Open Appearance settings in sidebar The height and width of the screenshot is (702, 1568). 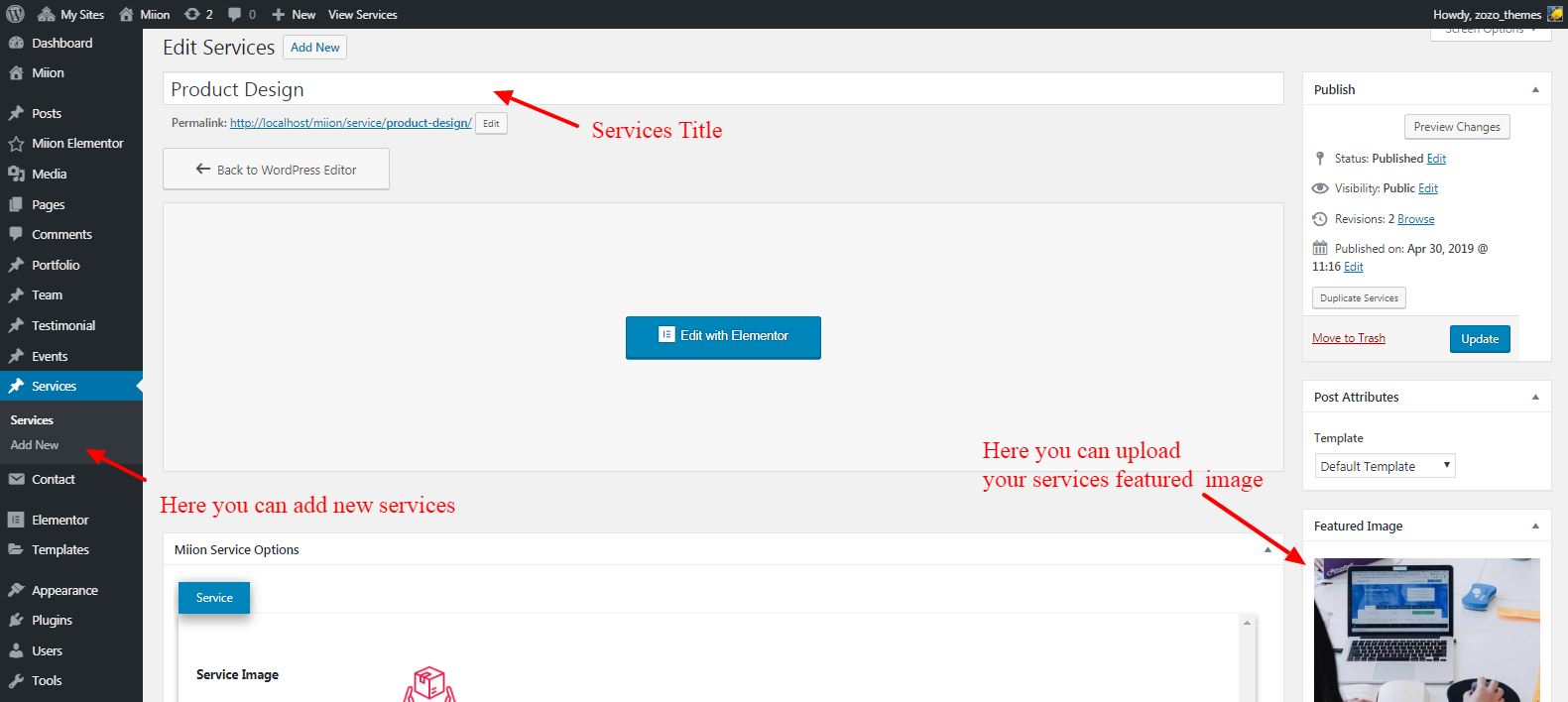(x=64, y=590)
